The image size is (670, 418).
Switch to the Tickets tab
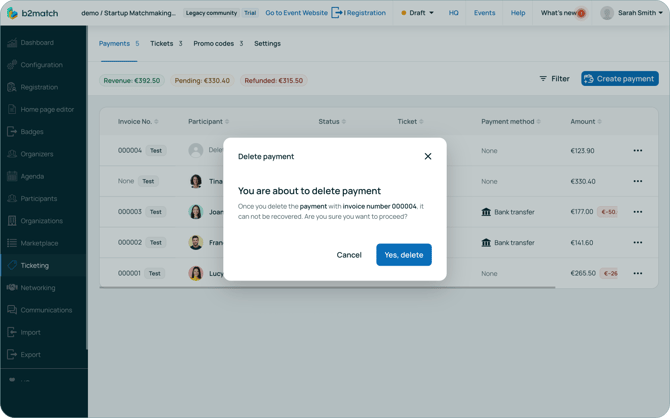click(166, 44)
